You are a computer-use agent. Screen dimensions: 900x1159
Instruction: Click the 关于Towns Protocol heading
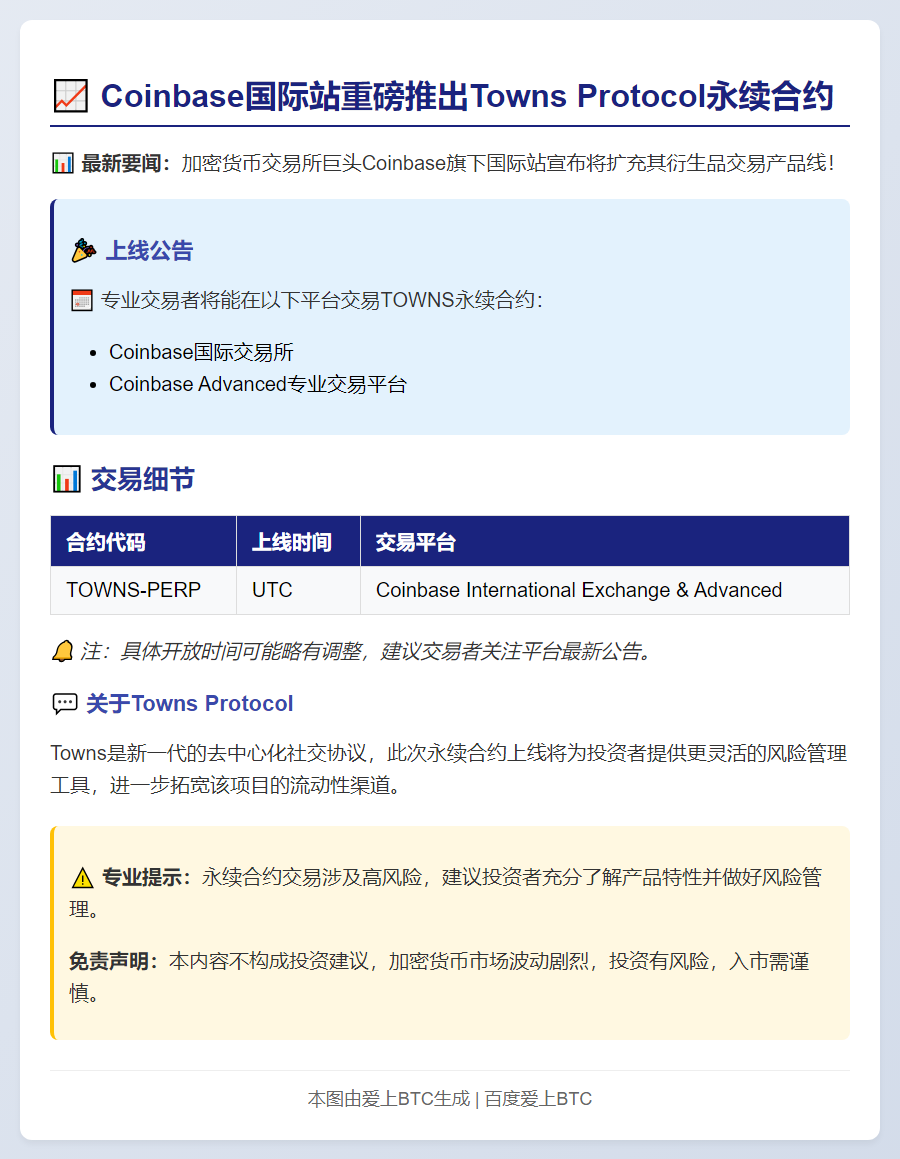pos(190,703)
